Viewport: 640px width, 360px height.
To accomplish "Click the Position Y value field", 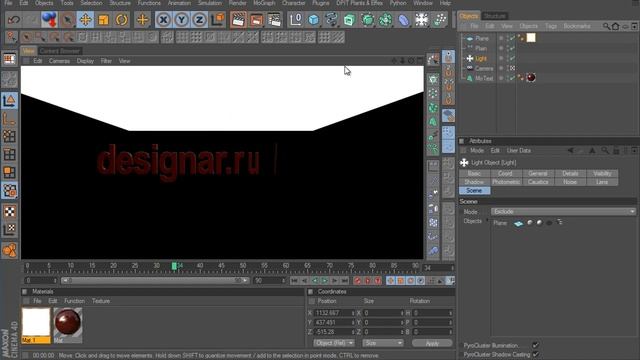I will 333,322.
